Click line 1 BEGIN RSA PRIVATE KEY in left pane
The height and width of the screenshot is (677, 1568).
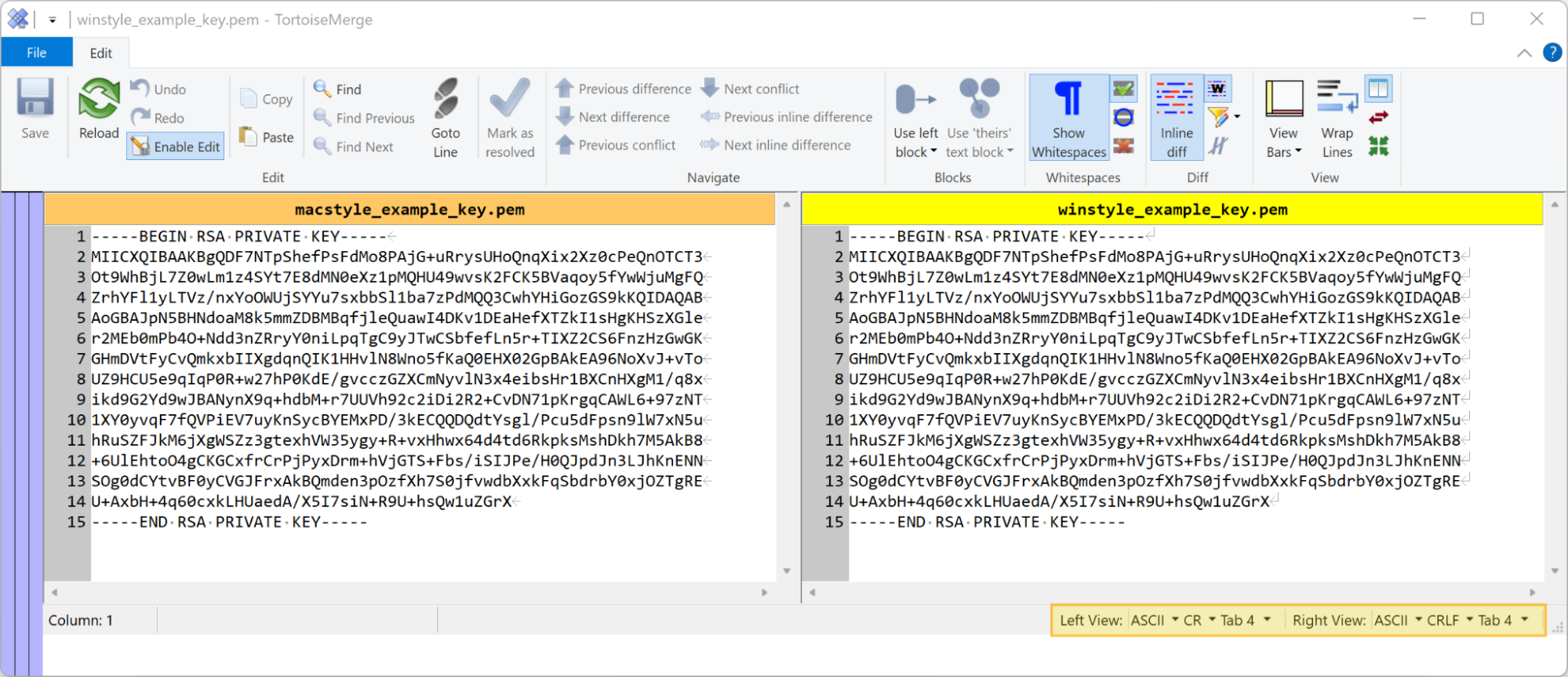point(240,236)
